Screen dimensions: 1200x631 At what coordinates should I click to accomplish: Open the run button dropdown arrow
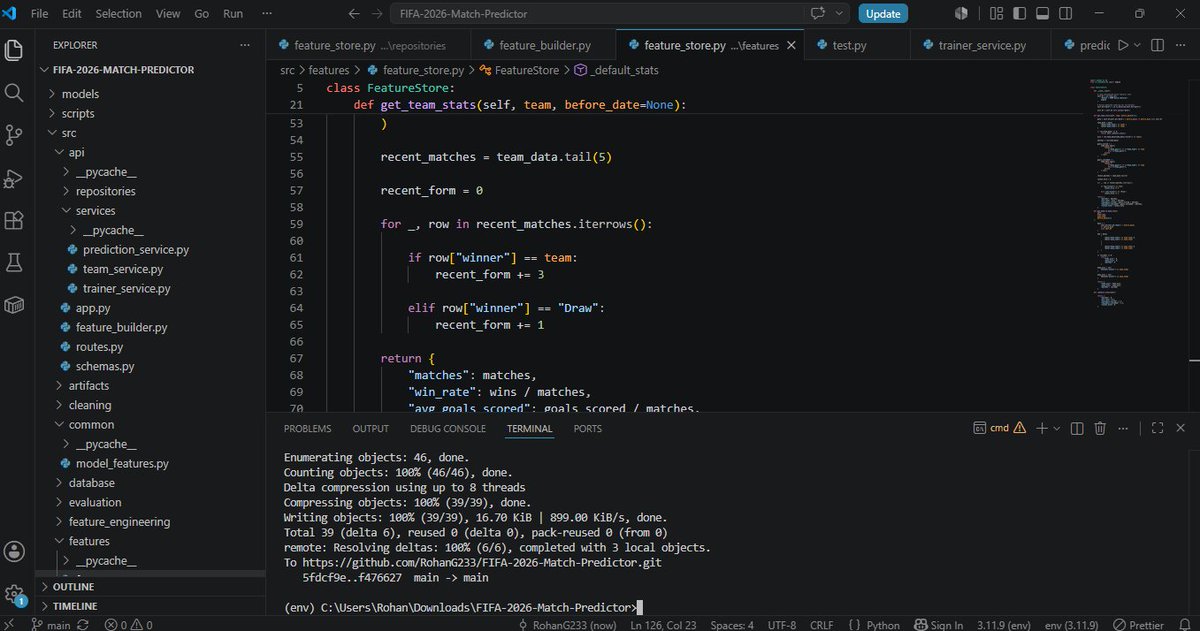1139,45
